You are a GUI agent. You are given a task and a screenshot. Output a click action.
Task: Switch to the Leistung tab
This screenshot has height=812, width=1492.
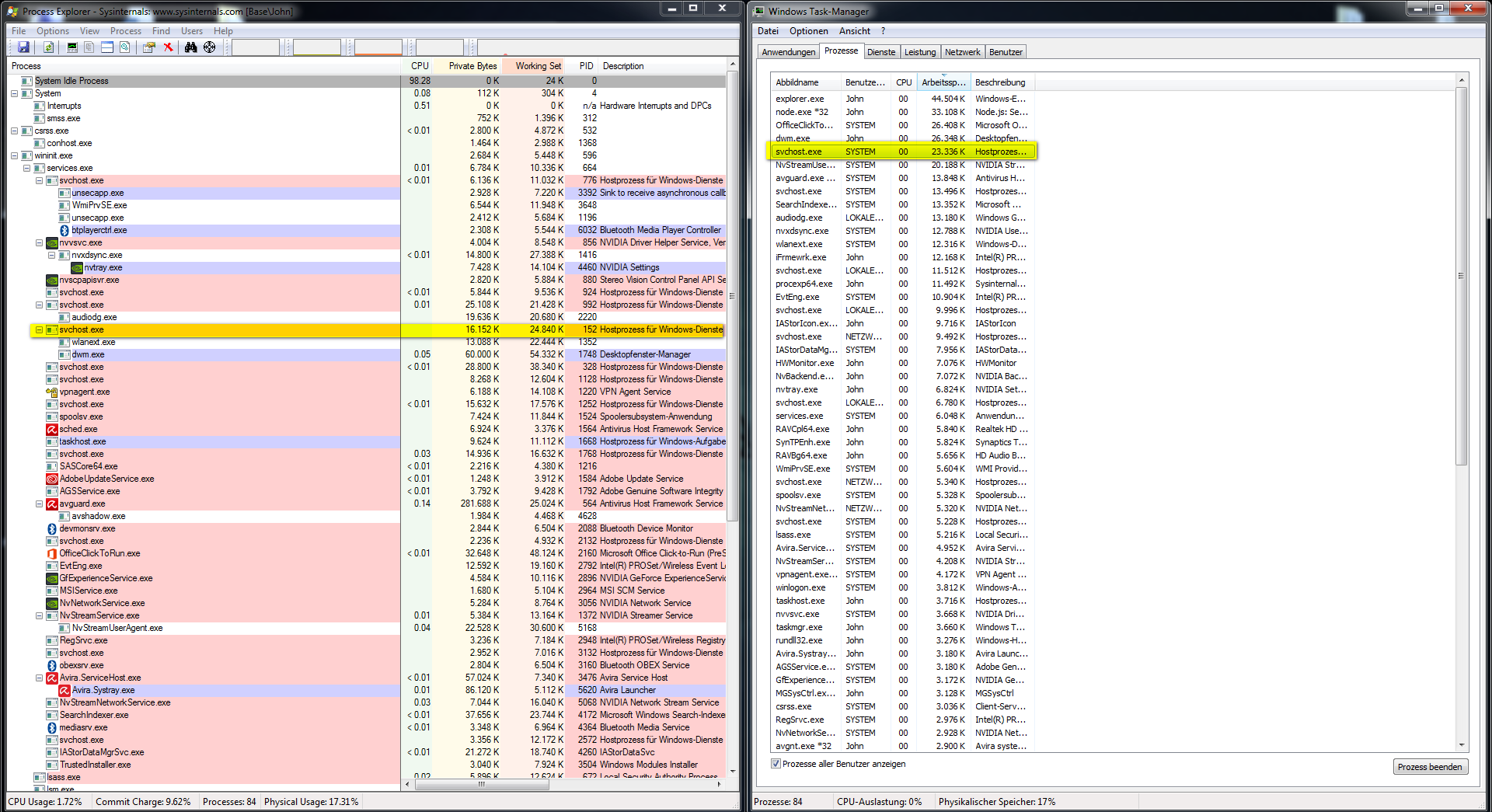pos(920,52)
